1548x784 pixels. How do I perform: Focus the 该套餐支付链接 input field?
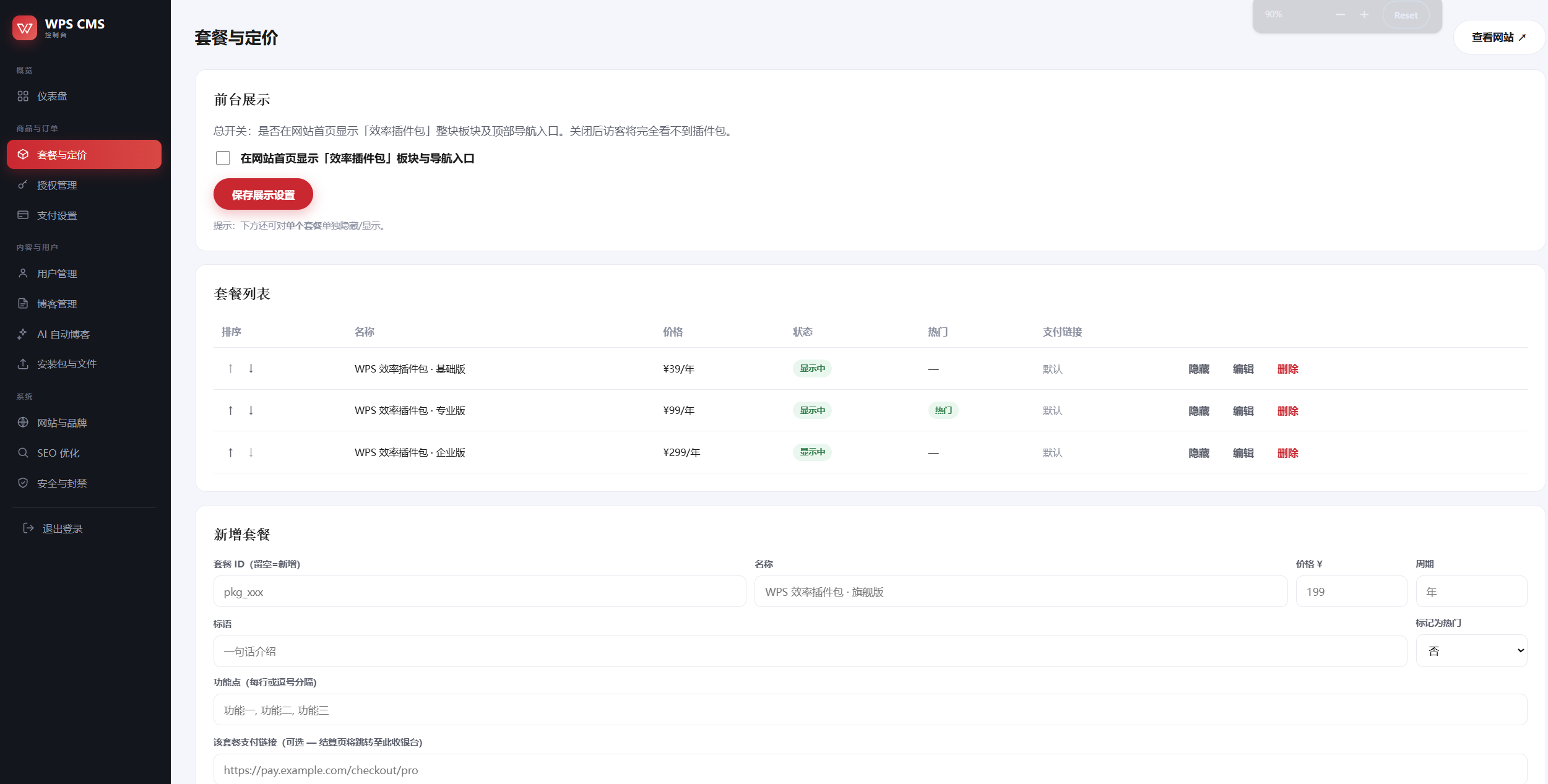870,769
